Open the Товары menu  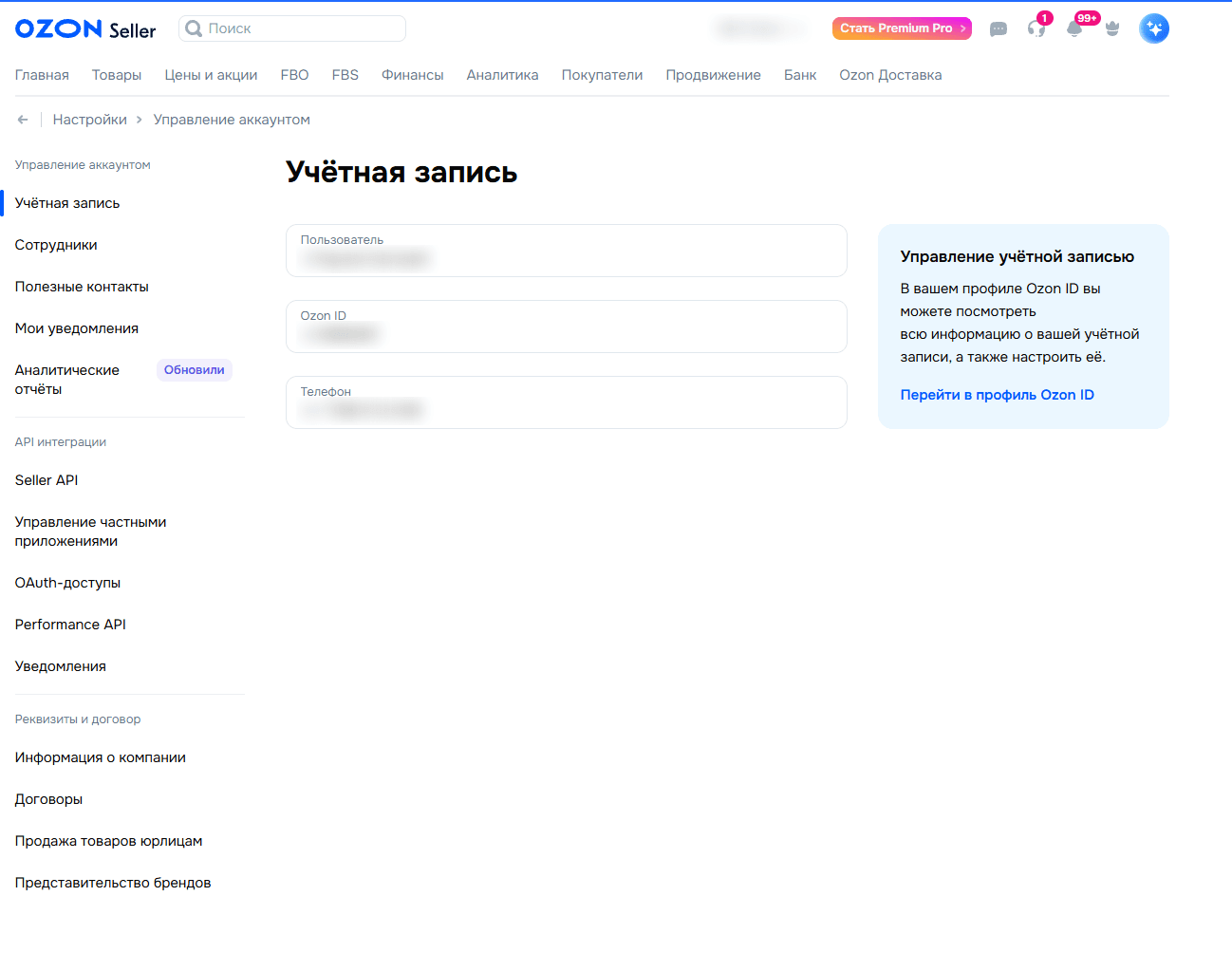click(x=117, y=75)
